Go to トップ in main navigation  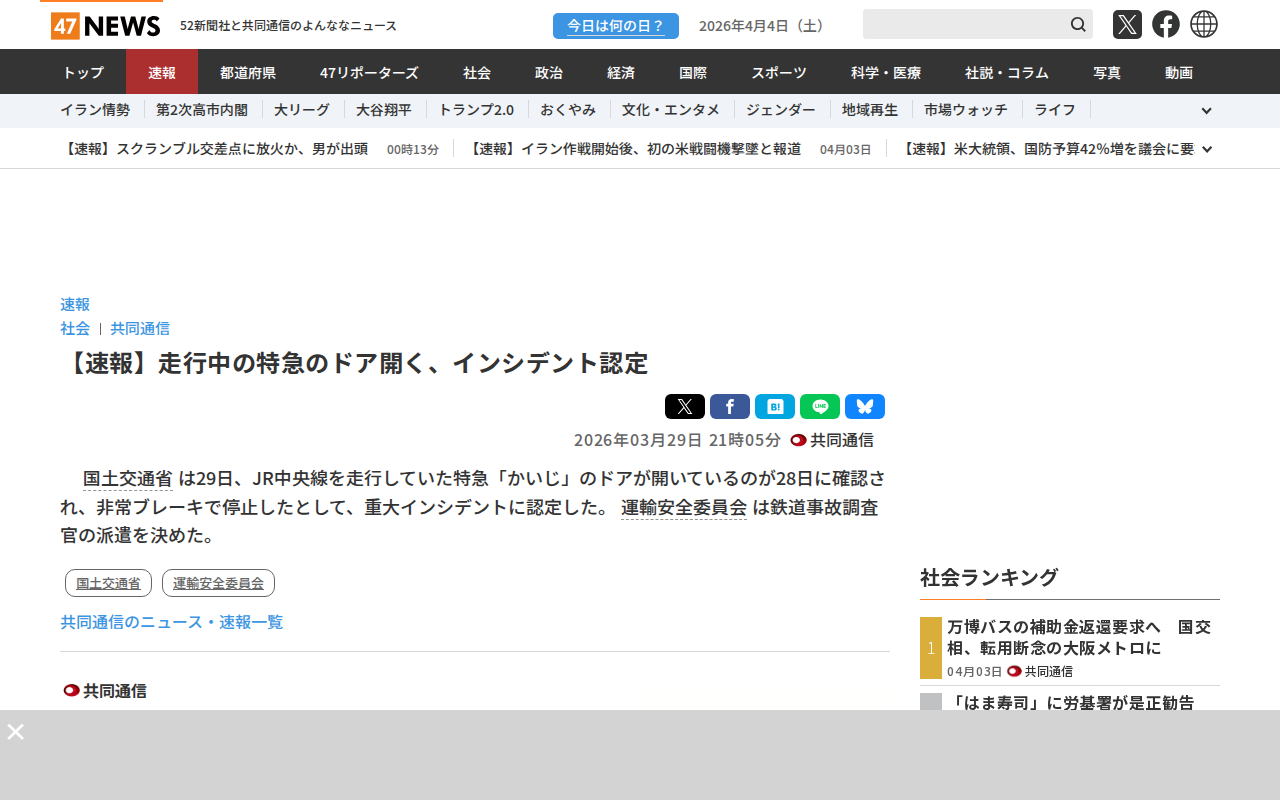click(x=83, y=72)
